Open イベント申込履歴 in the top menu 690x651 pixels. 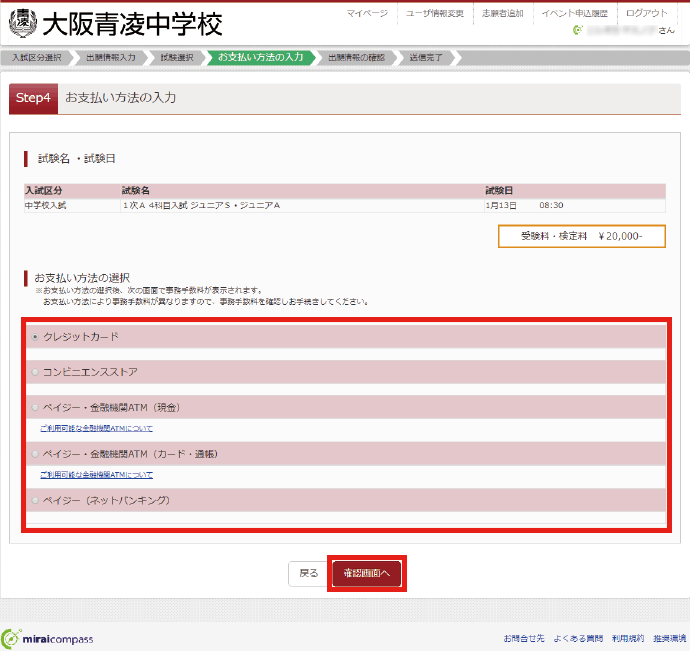[575, 13]
